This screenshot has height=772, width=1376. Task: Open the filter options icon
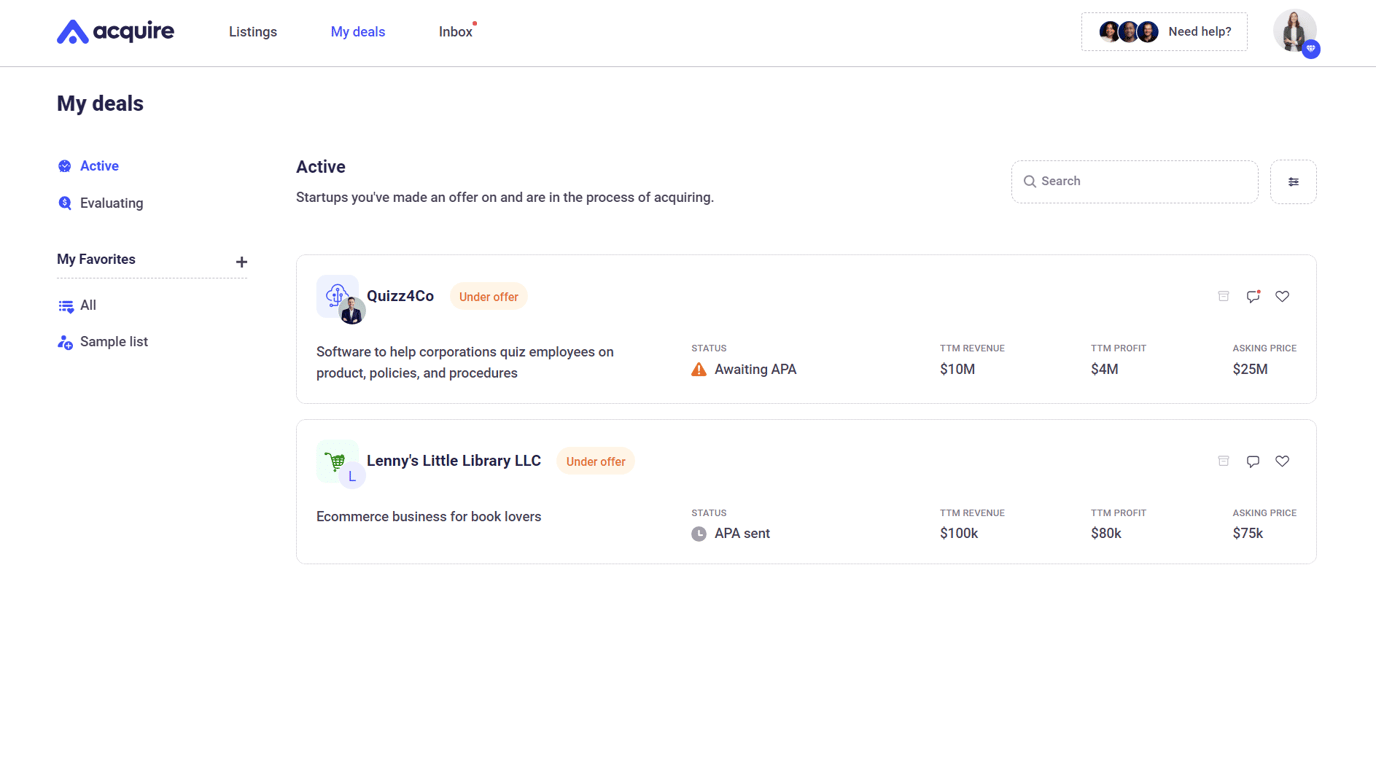[x=1293, y=181]
